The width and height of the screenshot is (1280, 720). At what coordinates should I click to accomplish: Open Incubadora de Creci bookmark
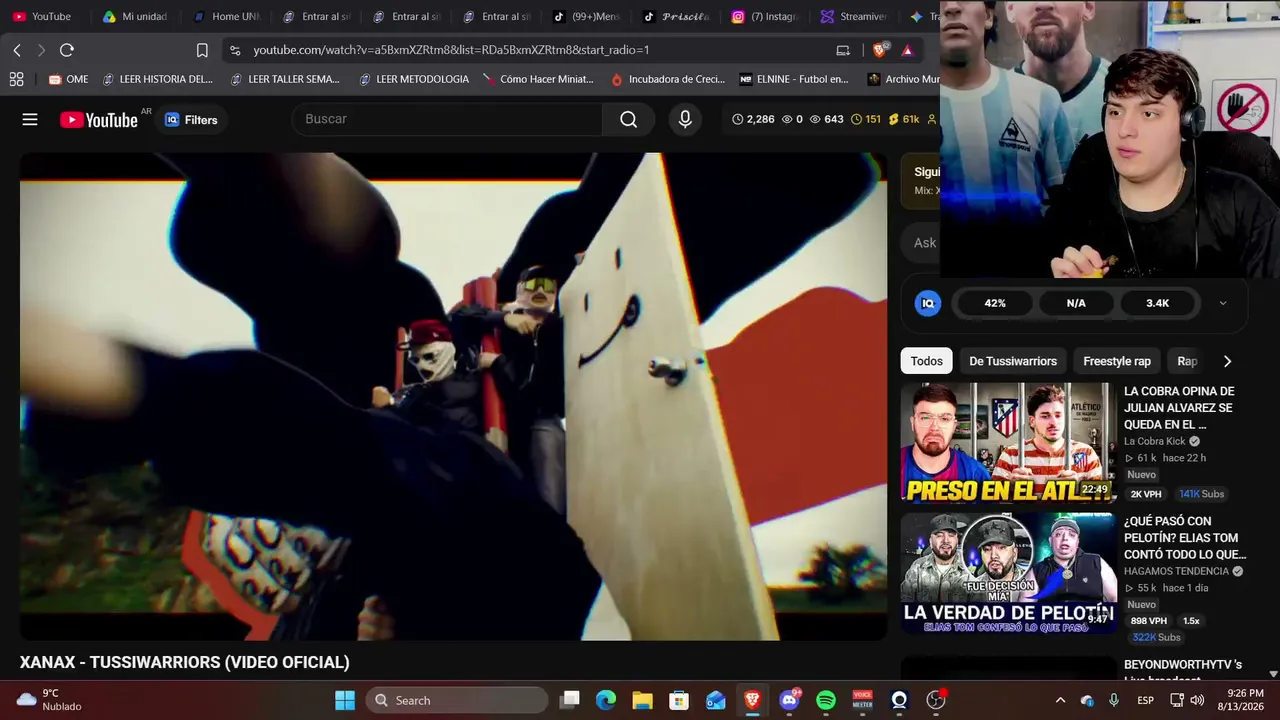pos(668,79)
